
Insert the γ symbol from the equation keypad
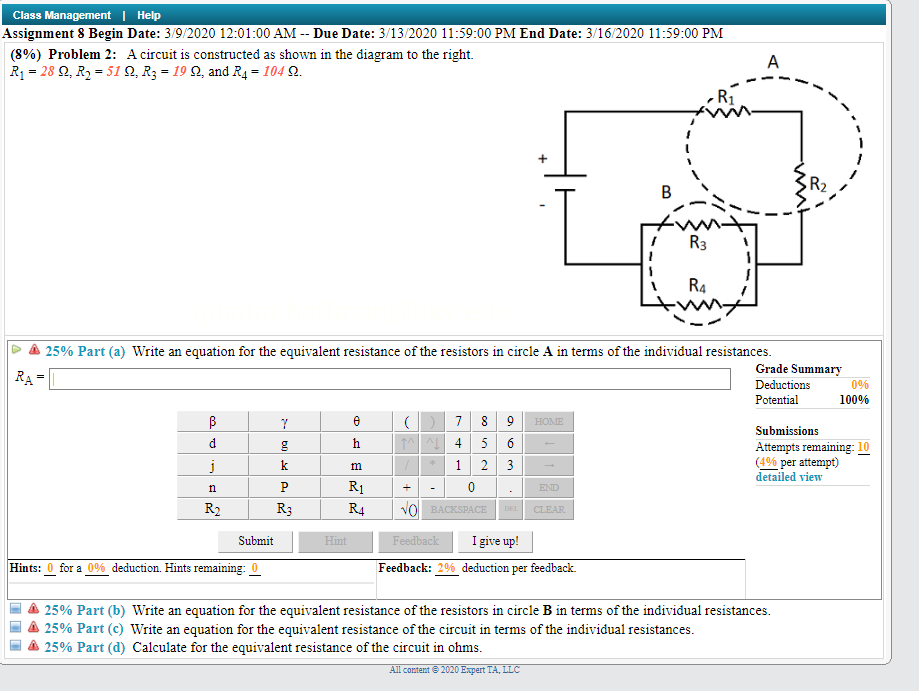point(284,421)
